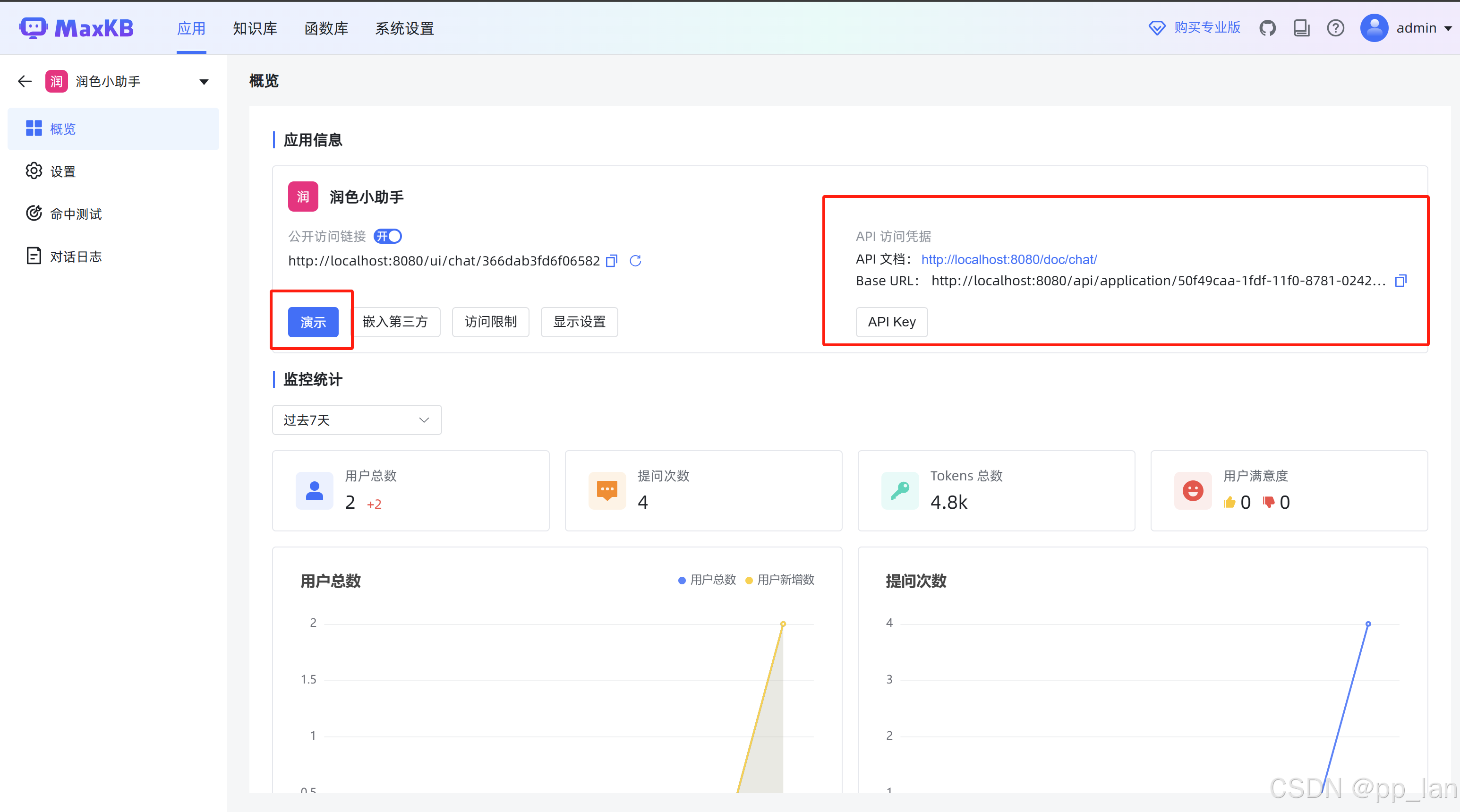Select 设置 in the sidebar
This screenshot has height=812, width=1460.
(x=113, y=171)
